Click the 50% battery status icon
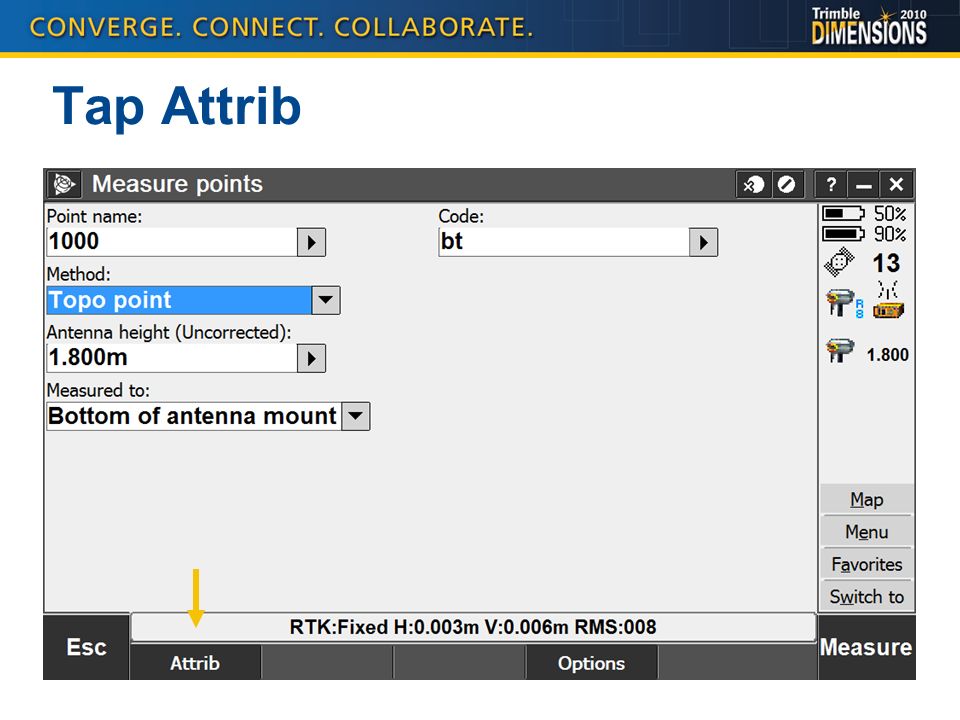The image size is (960, 720). pyautogui.click(x=842, y=214)
